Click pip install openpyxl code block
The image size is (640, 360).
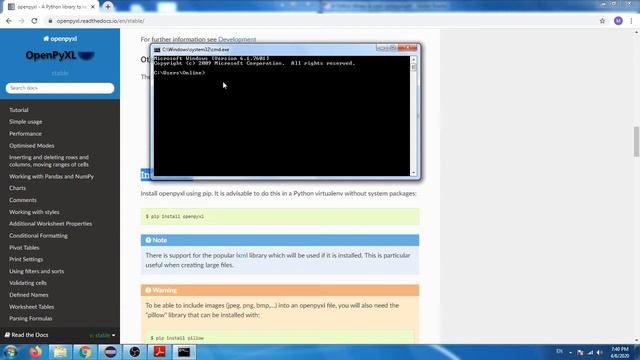280,216
